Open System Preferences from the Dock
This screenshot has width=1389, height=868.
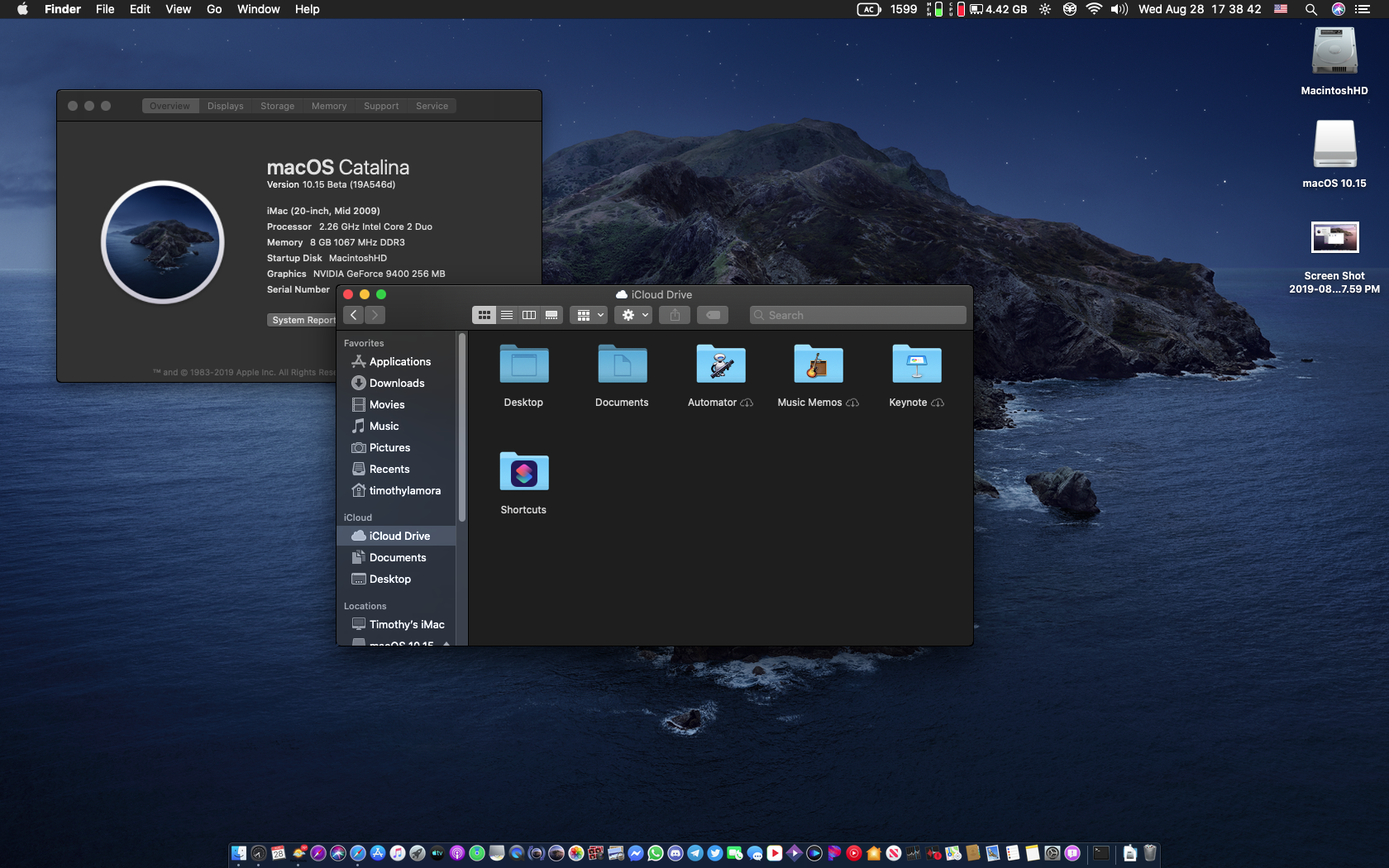pos(1052,853)
